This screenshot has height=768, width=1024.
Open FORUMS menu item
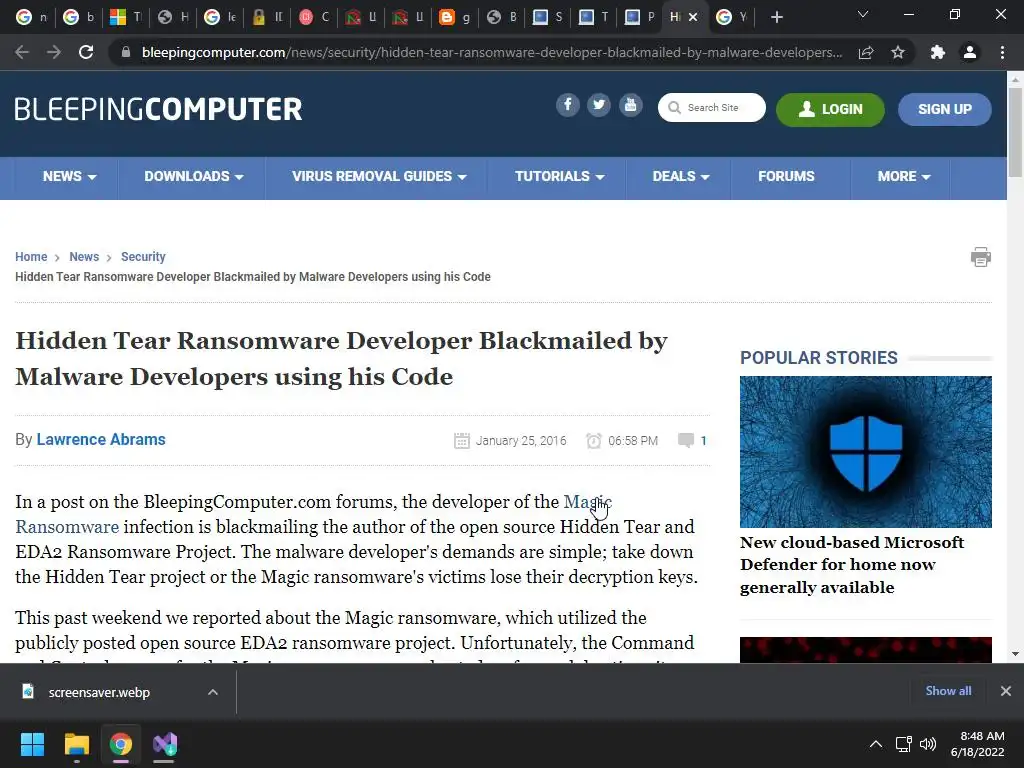click(786, 176)
